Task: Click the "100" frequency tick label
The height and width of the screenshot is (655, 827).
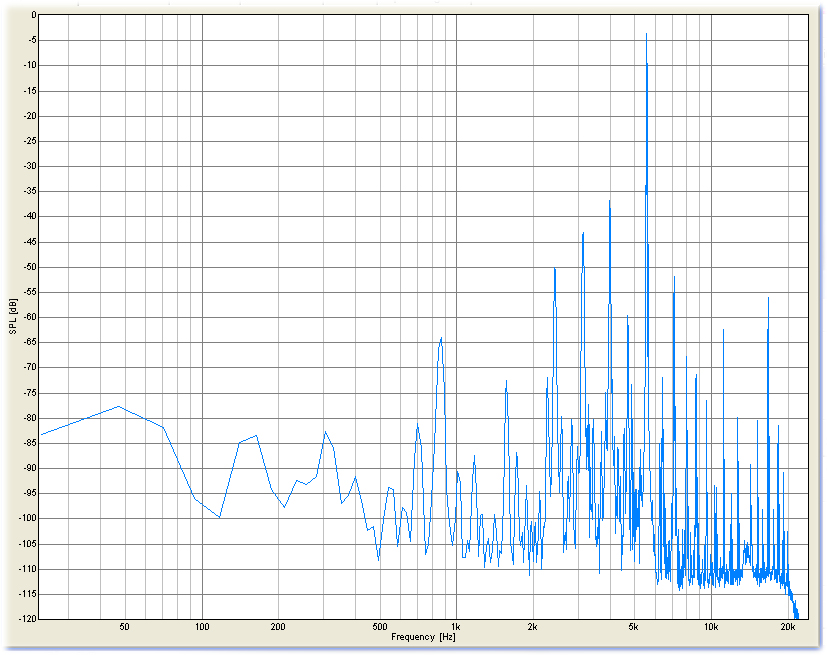Action: click(202, 627)
